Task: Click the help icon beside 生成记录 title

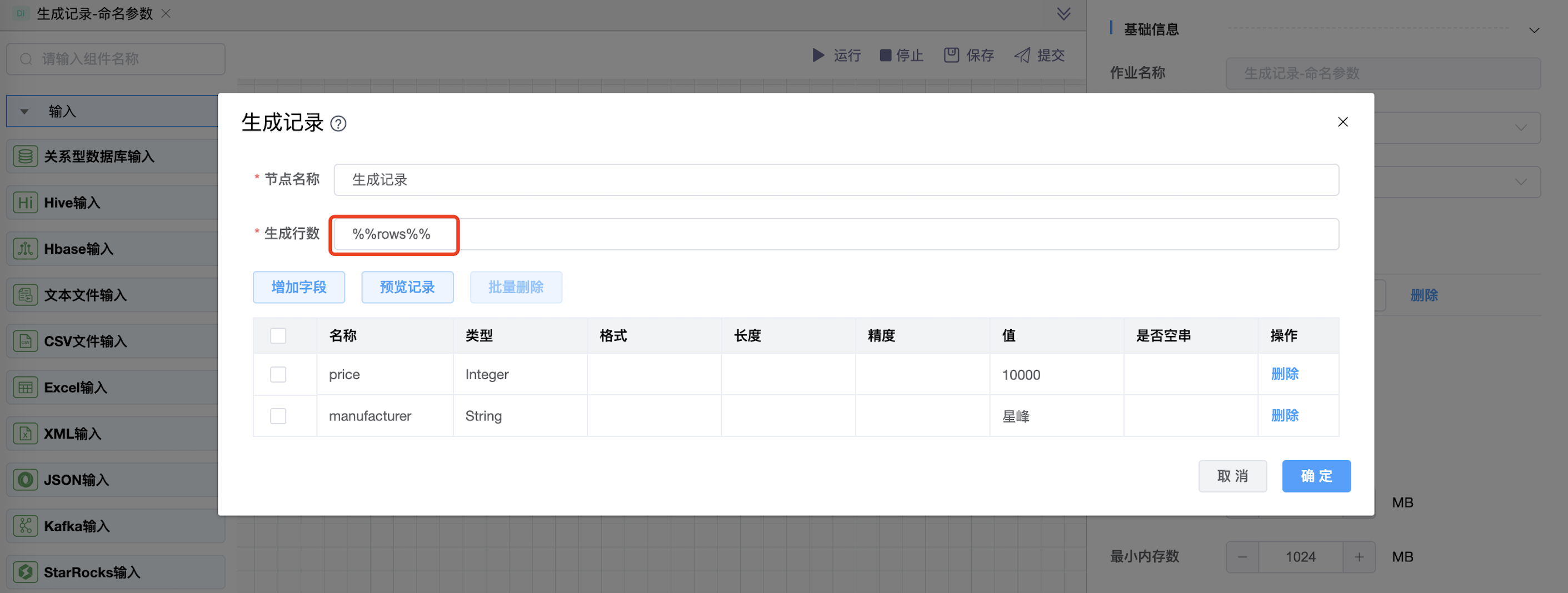Action: [338, 124]
